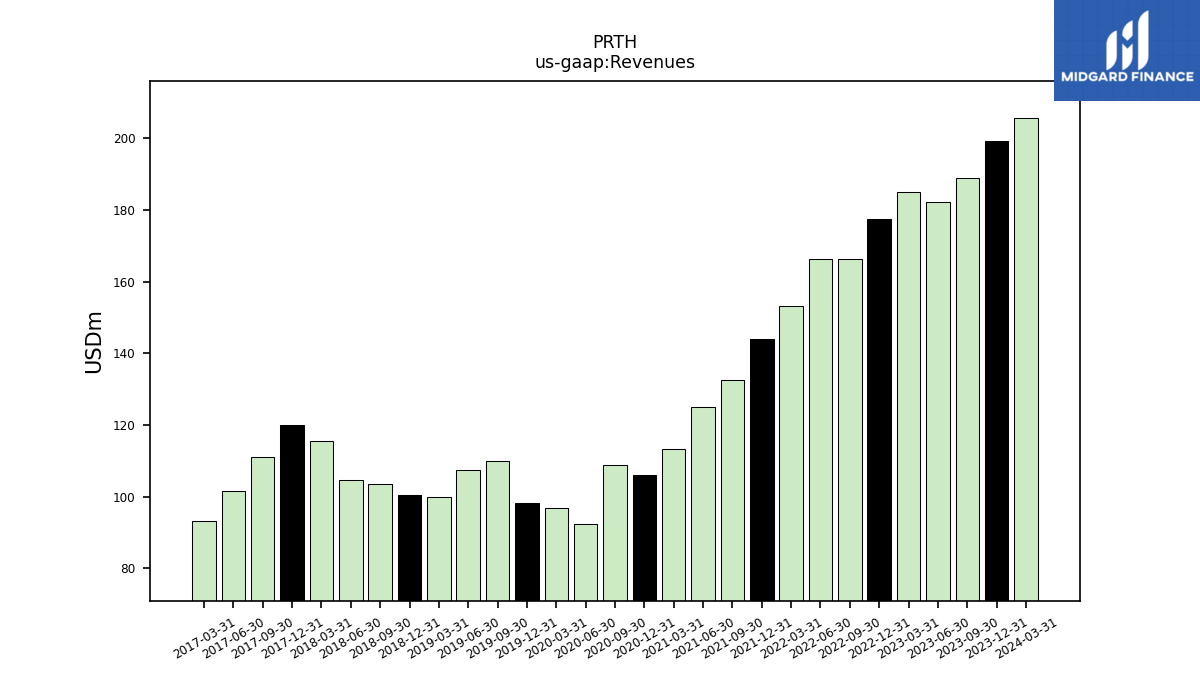Select the 2018-06-30 revenue bar

click(x=351, y=540)
